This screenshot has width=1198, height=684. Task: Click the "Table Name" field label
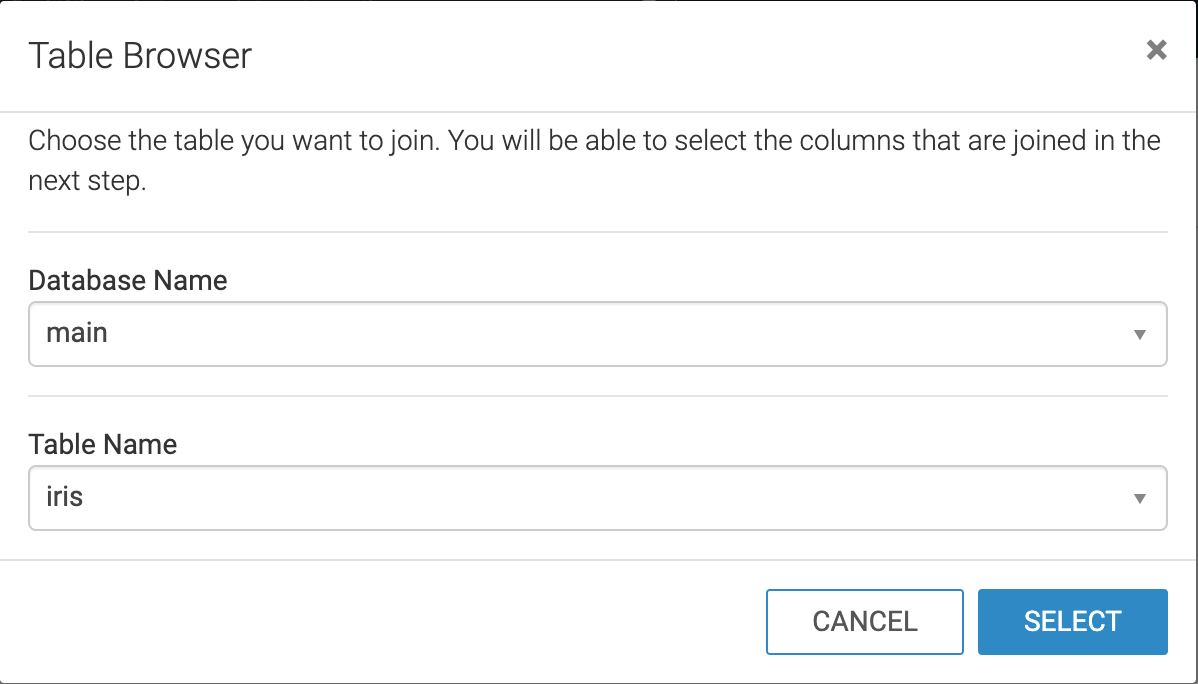click(103, 444)
